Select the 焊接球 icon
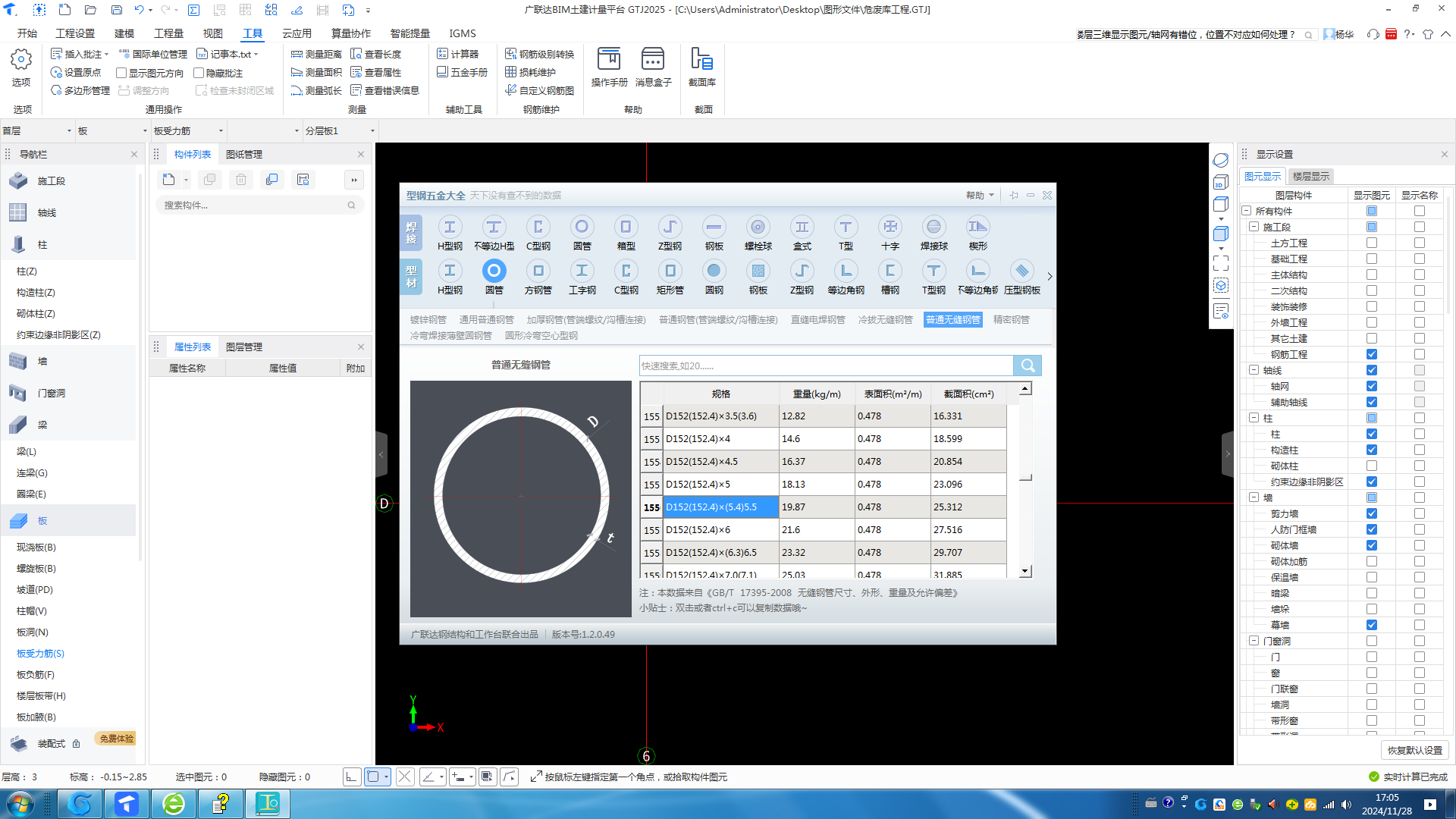This screenshot has width=1456, height=819. [x=934, y=227]
